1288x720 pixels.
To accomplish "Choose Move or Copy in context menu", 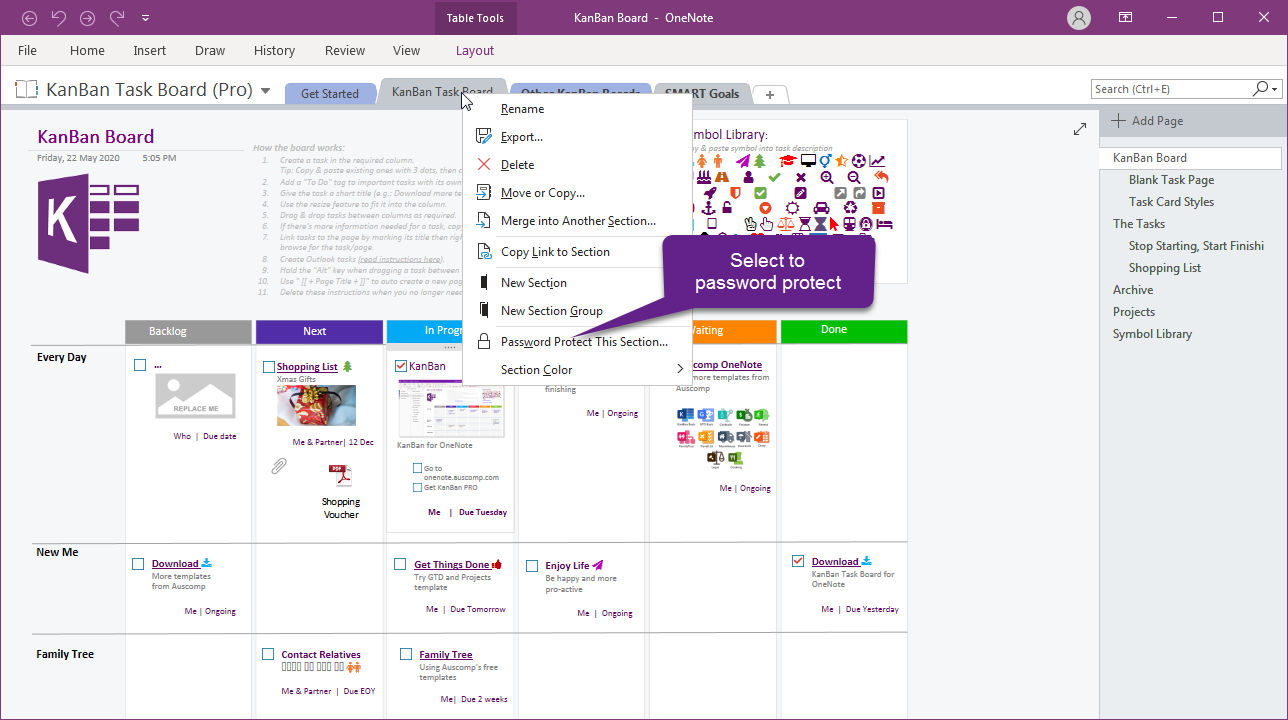I will (x=578, y=193).
